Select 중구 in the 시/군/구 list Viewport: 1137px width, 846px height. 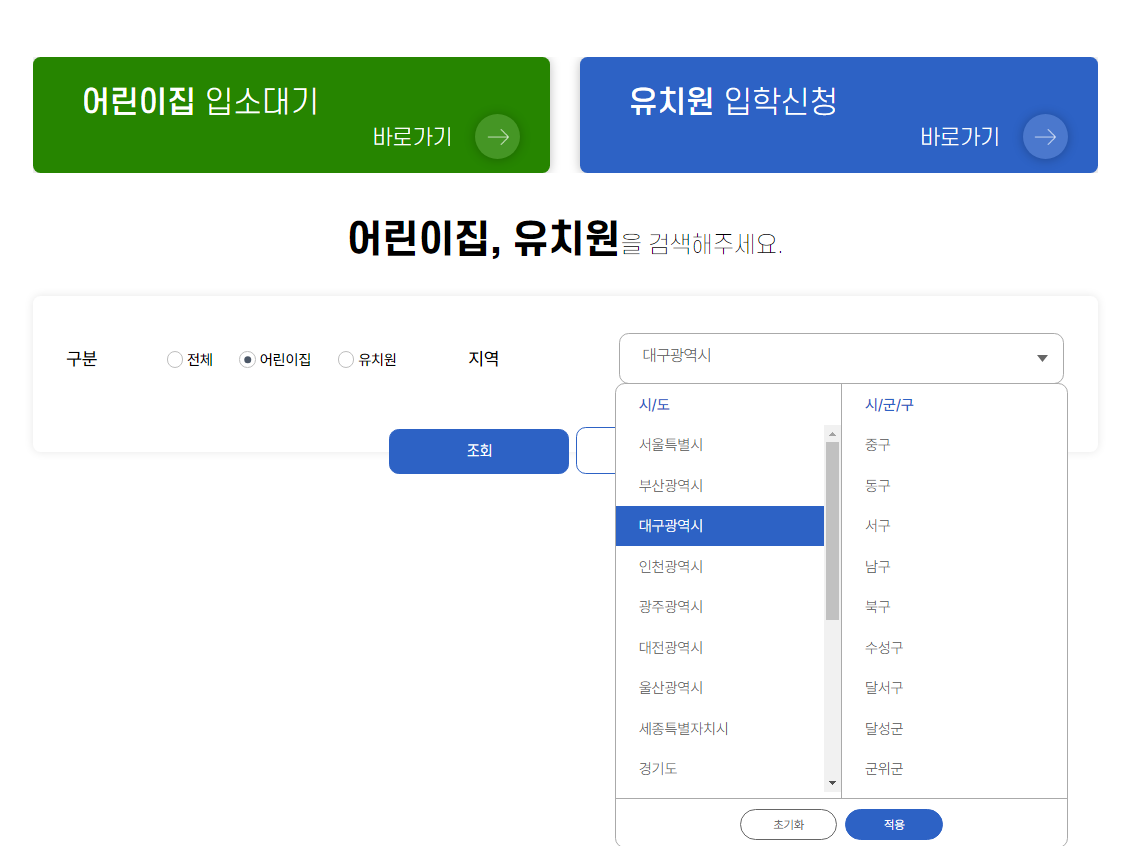pos(877,445)
